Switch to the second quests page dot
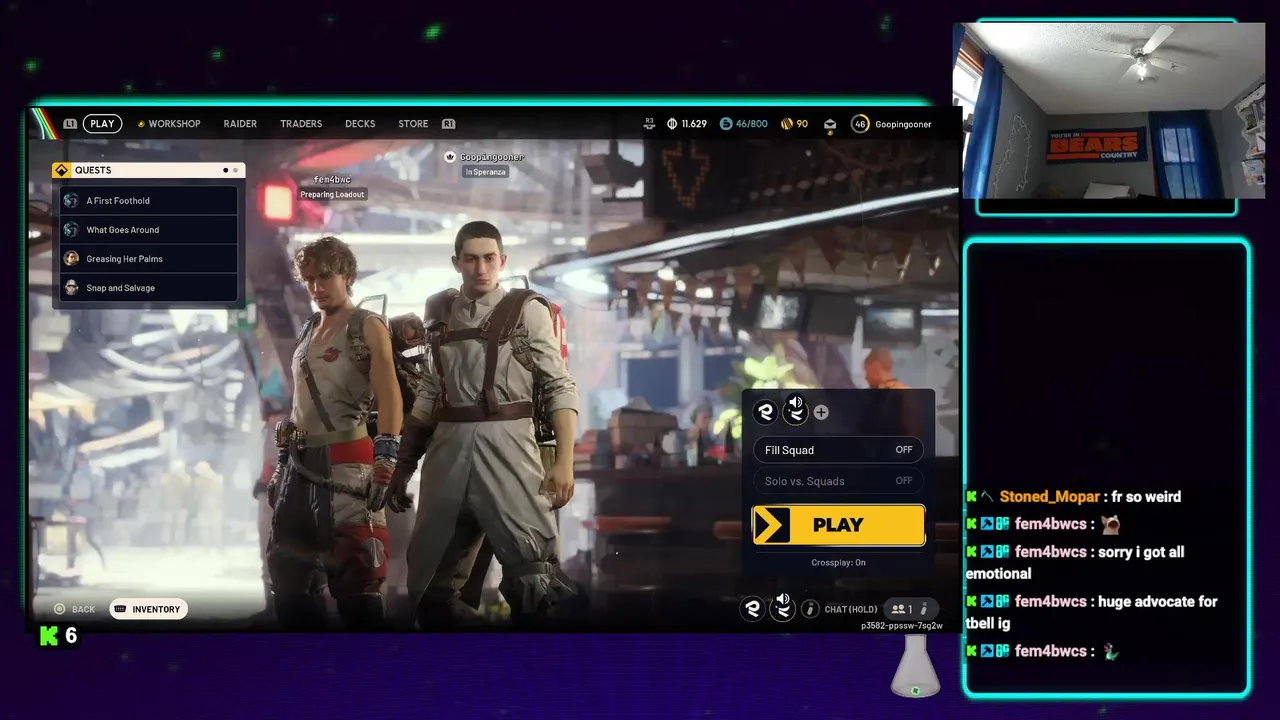 click(236, 170)
